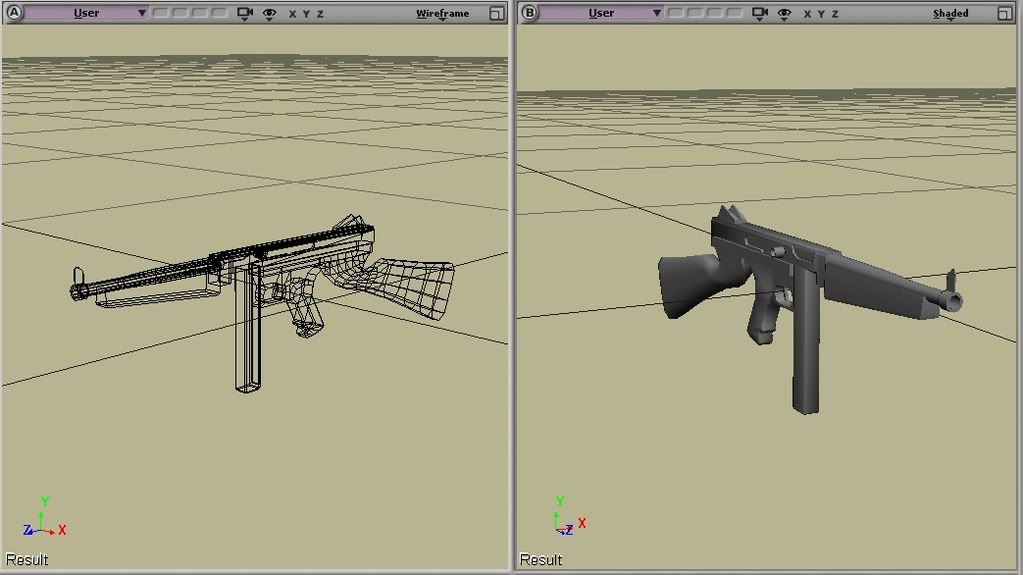The height and width of the screenshot is (575, 1023).
Task: Click the second memo camera slot in viewport B
Action: pos(694,12)
